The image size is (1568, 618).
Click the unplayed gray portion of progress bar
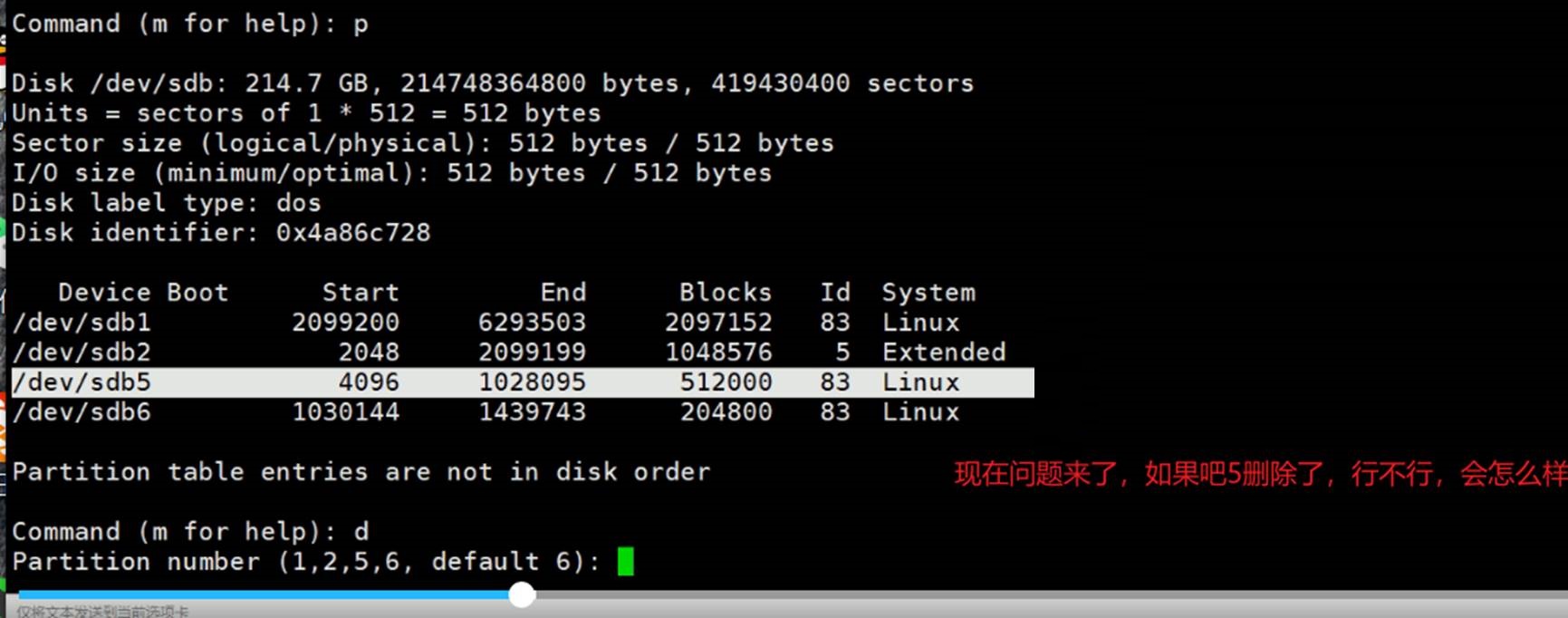click(x=1042, y=594)
